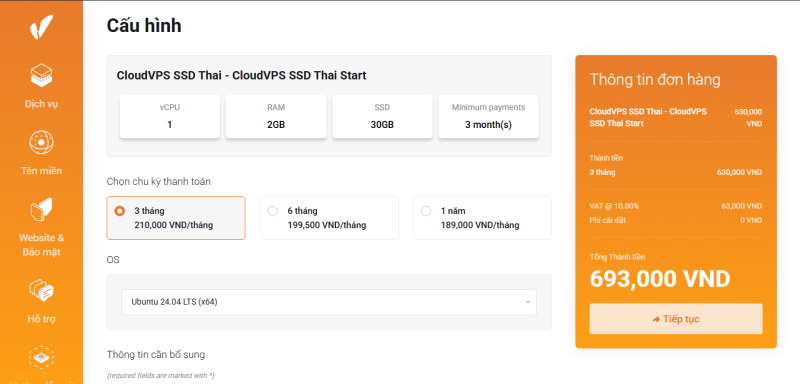
Task: Click the Chọn chu kỳ thanh toán label
Action: click(159, 182)
